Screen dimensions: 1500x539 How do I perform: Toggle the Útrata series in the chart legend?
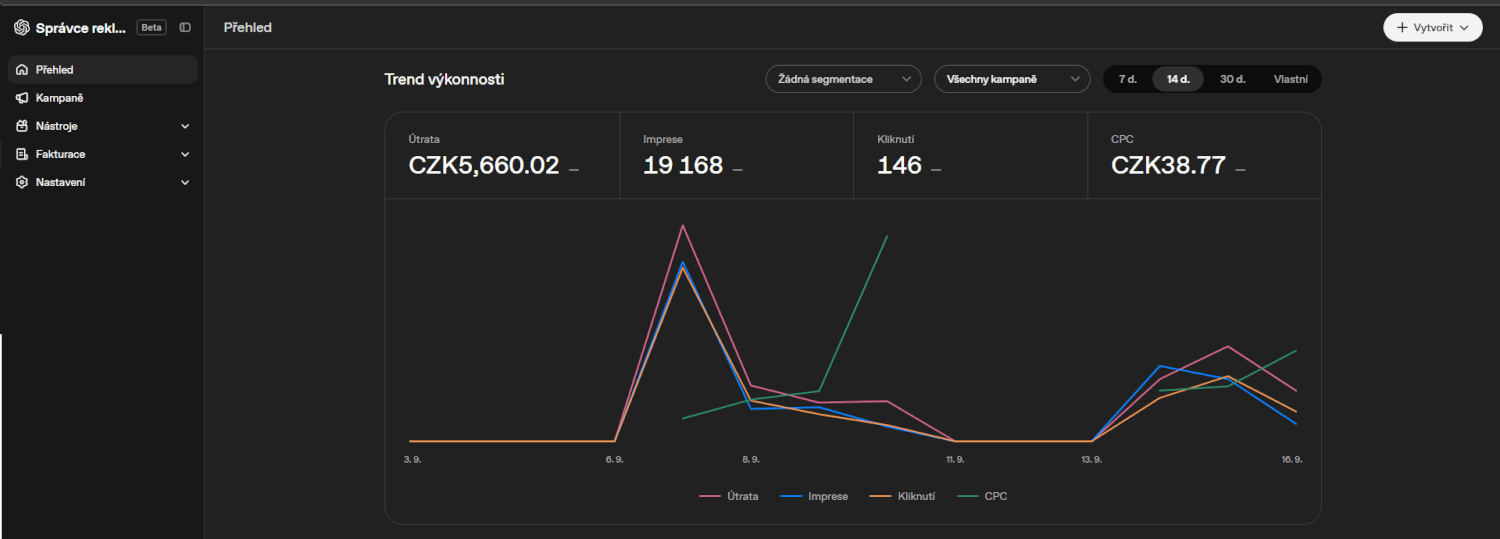pyautogui.click(x=729, y=496)
